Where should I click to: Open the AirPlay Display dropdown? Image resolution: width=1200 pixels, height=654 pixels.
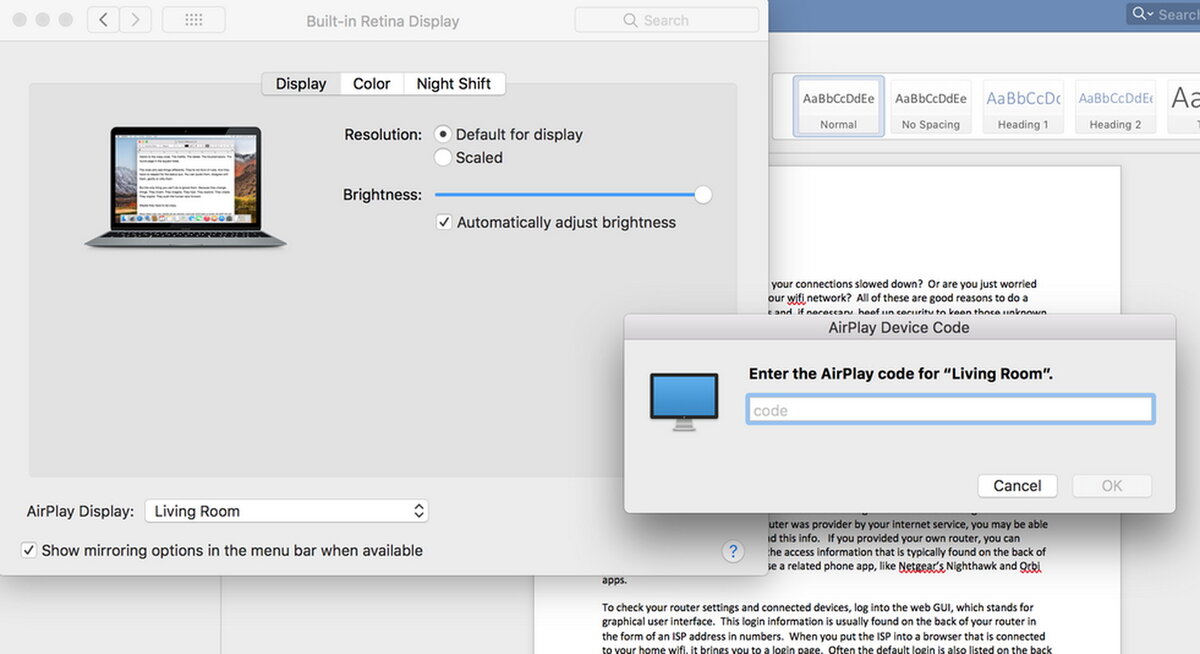pos(287,511)
